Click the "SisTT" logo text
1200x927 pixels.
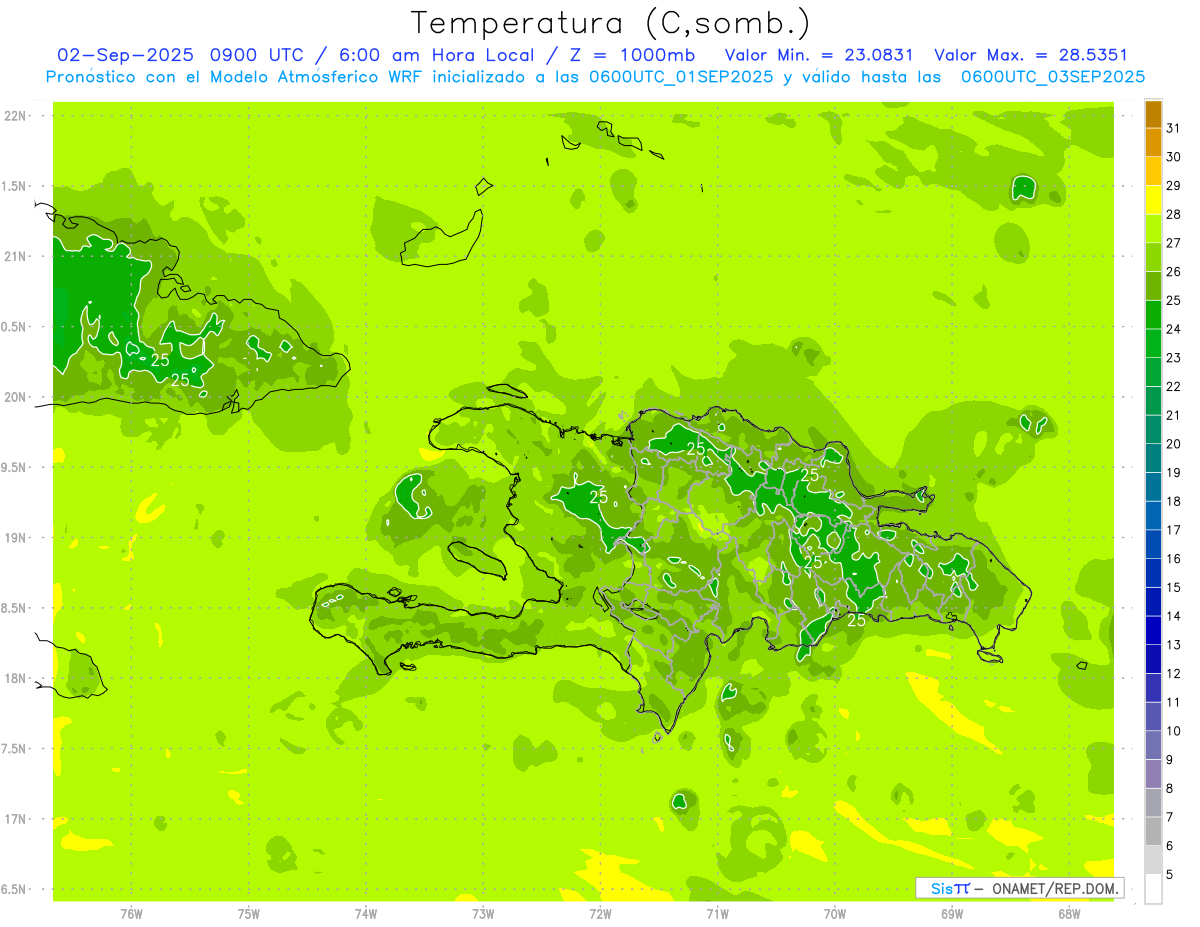click(949, 888)
